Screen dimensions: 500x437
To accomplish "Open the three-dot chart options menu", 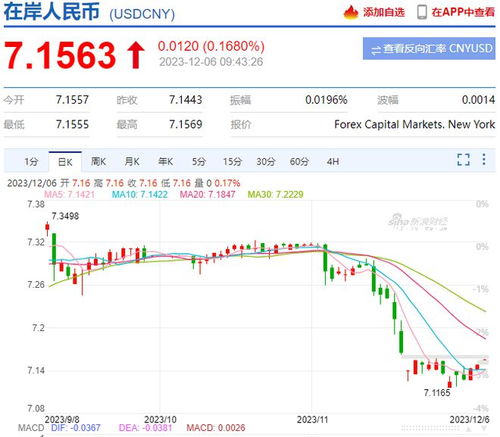I will (x=484, y=159).
